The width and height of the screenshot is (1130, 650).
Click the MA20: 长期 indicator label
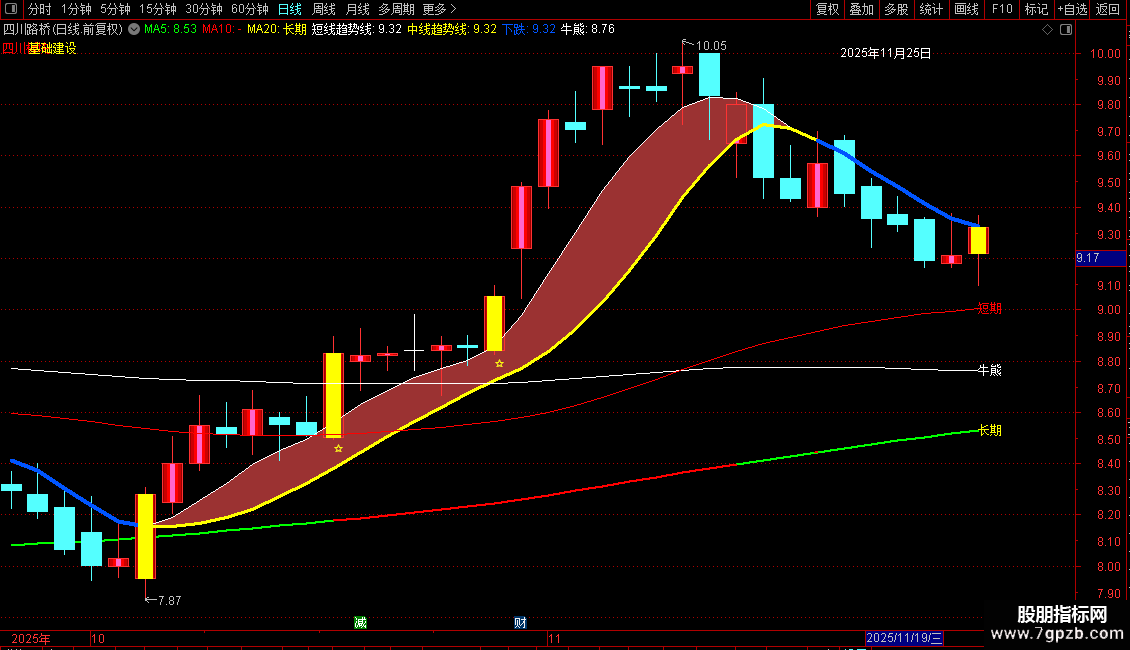tap(277, 30)
